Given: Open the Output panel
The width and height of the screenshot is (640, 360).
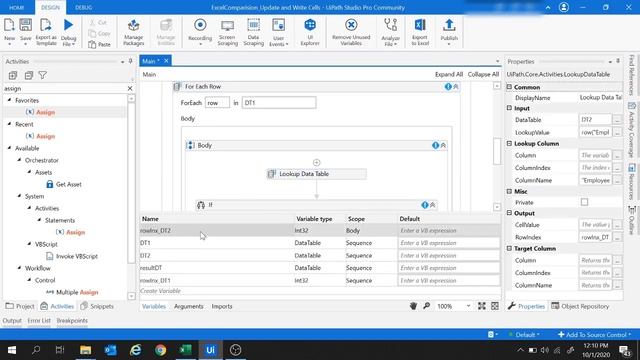Looking at the screenshot, I should click(x=12, y=320).
